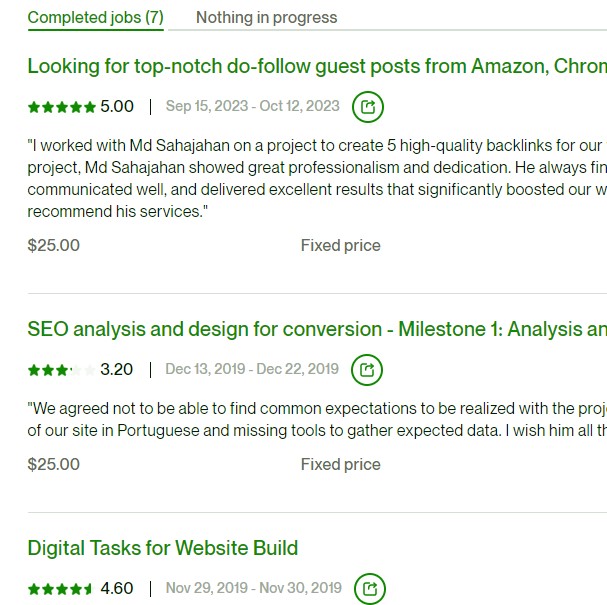Open the Nothing in progress tab
This screenshot has width=607, height=605.
point(267,18)
